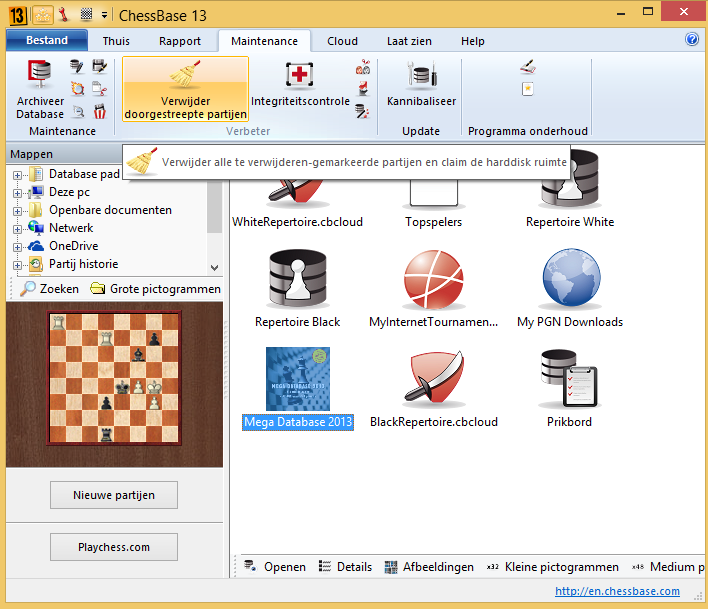708x609 pixels.
Task: Select the Topspelers database
Action: 433,192
